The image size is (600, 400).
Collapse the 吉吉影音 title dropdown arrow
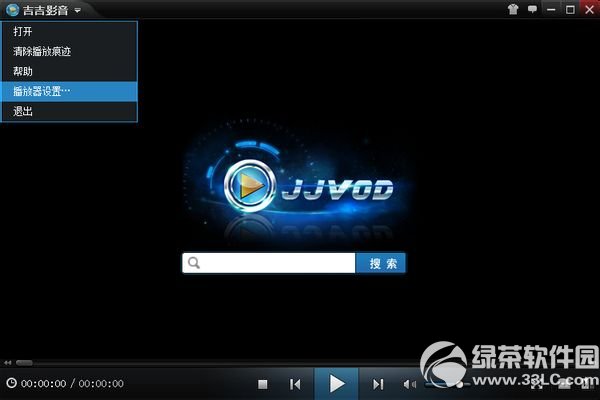78,11
